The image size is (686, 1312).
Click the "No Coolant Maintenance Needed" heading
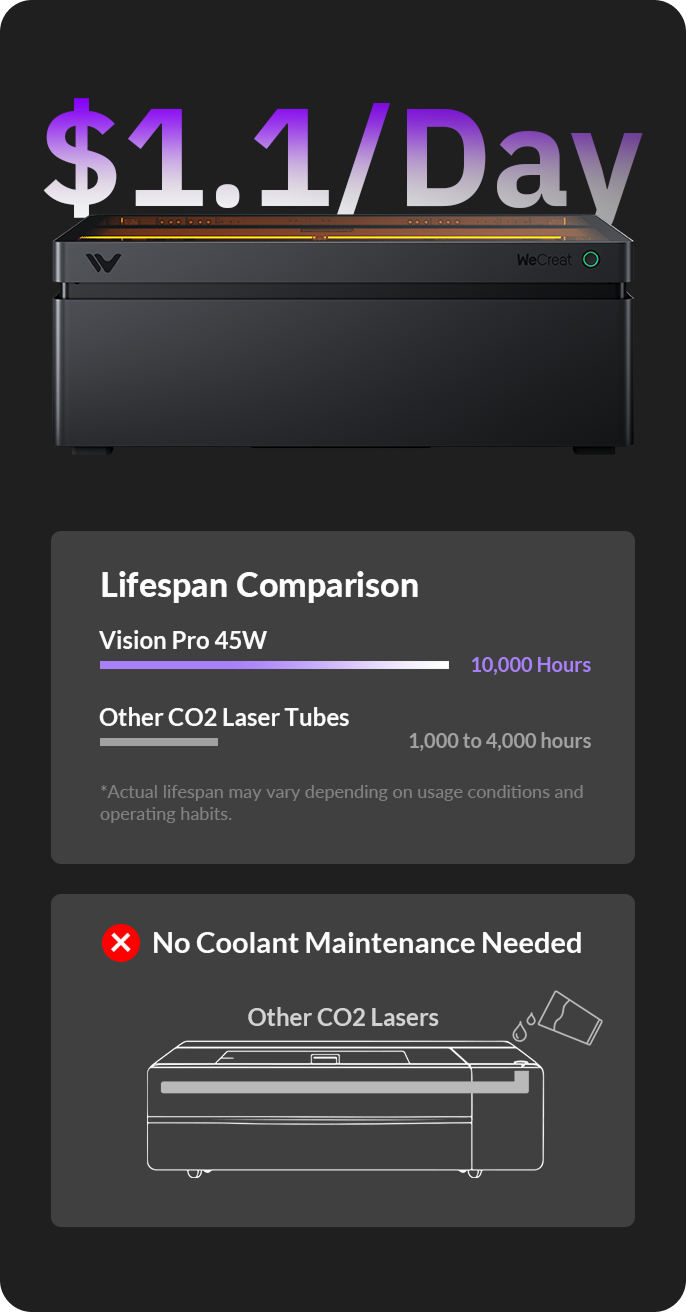367,943
